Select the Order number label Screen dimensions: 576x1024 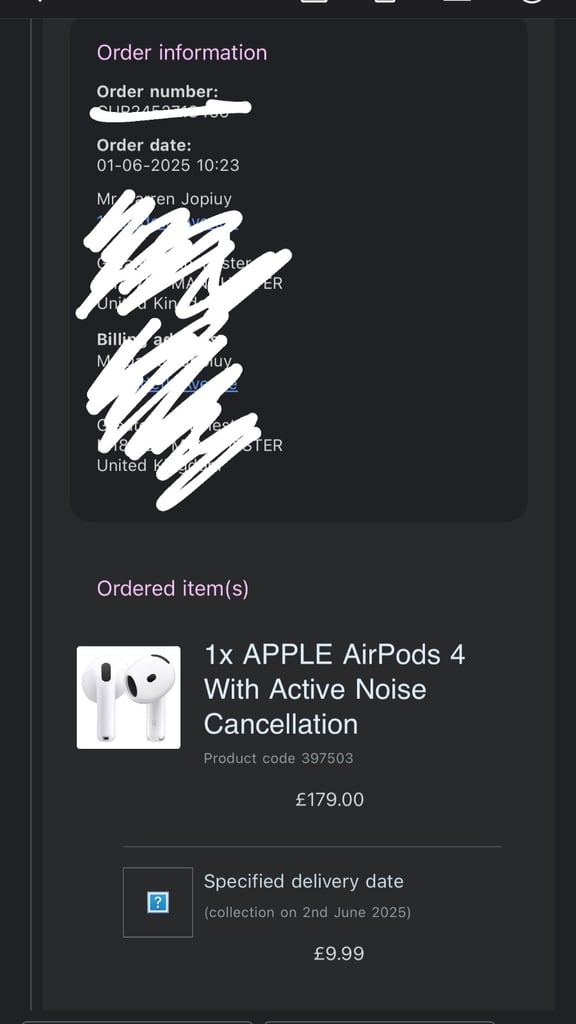pyautogui.click(x=157, y=91)
